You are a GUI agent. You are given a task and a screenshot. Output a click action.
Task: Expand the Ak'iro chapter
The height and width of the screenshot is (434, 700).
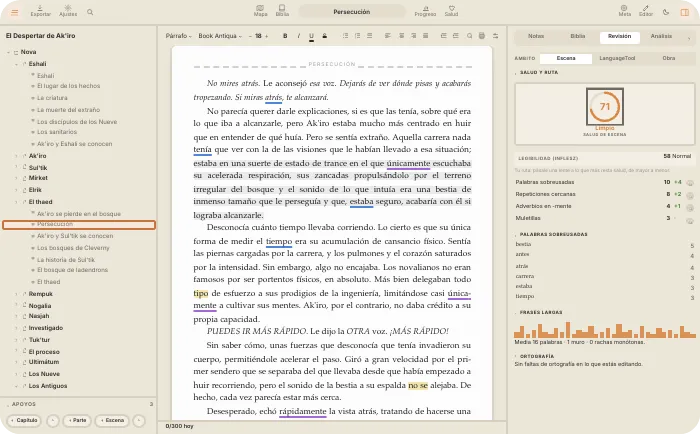[x=17, y=156]
